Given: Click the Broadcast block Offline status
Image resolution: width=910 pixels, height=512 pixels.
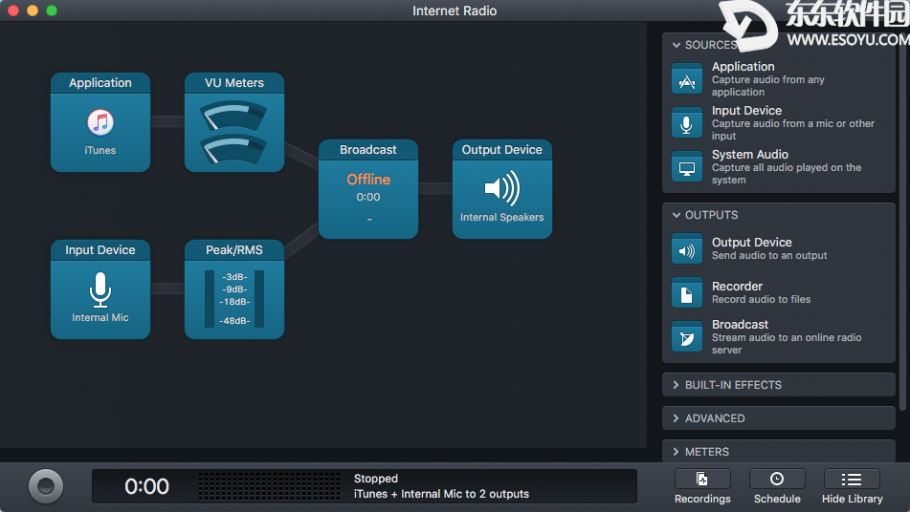Looking at the screenshot, I should tap(369, 179).
